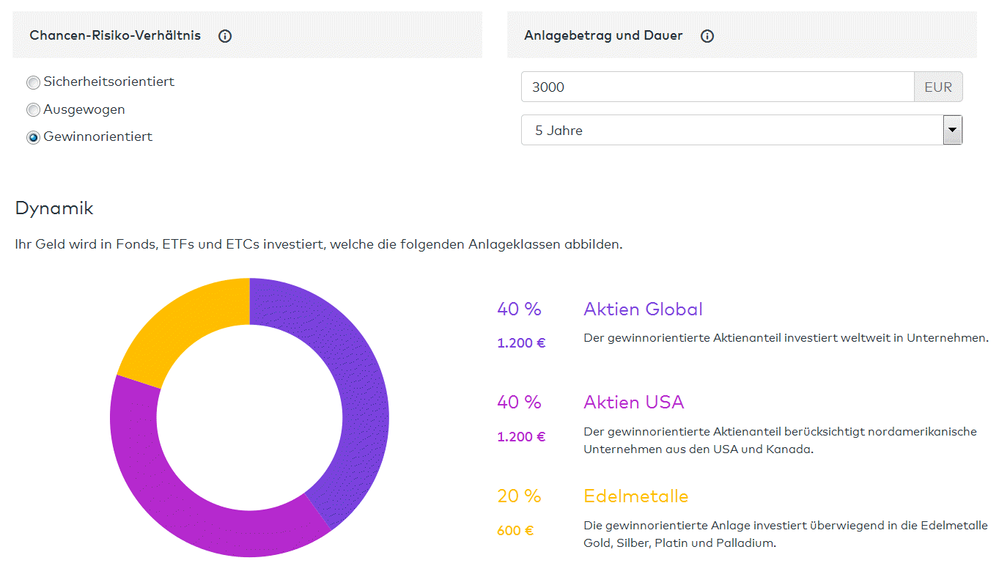
Task: Click the Dynamik section heading
Action: tap(54, 208)
